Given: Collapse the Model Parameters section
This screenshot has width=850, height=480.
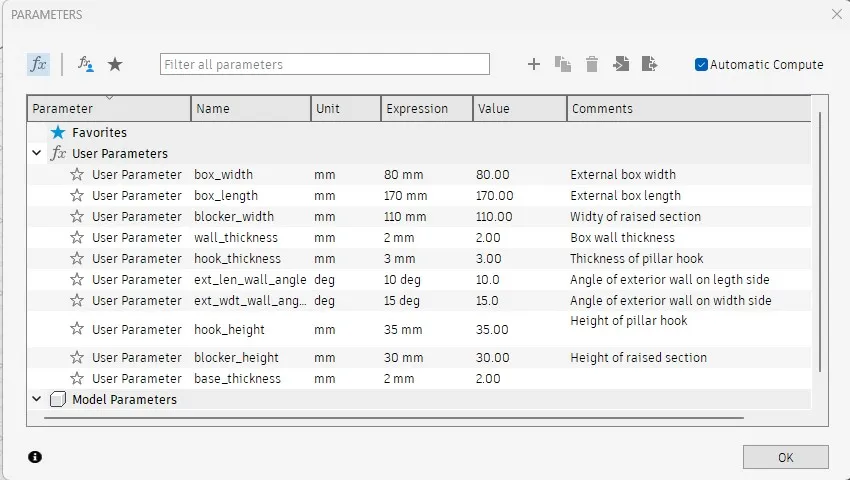Looking at the screenshot, I should point(37,400).
